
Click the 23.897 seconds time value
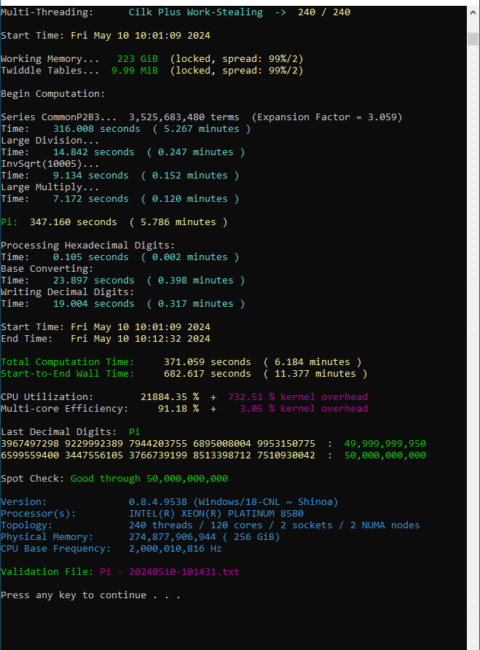pyautogui.click(x=94, y=280)
